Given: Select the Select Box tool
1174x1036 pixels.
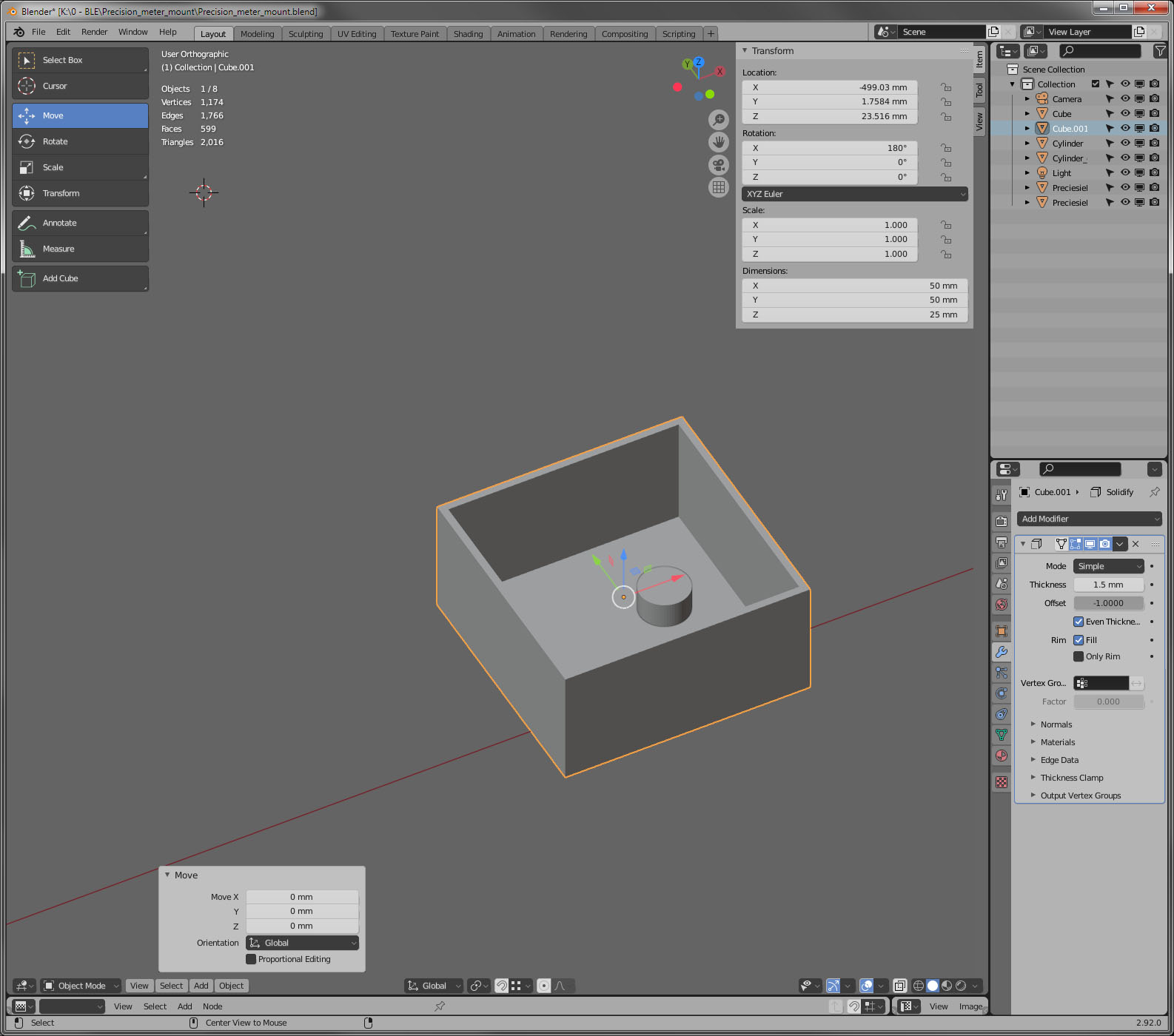Looking at the screenshot, I should coord(80,60).
